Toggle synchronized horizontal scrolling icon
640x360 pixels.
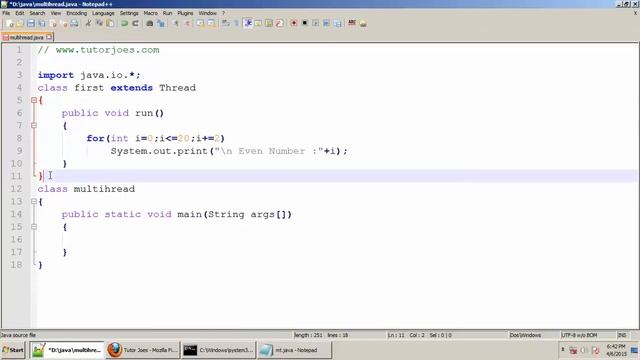(x=211, y=24)
